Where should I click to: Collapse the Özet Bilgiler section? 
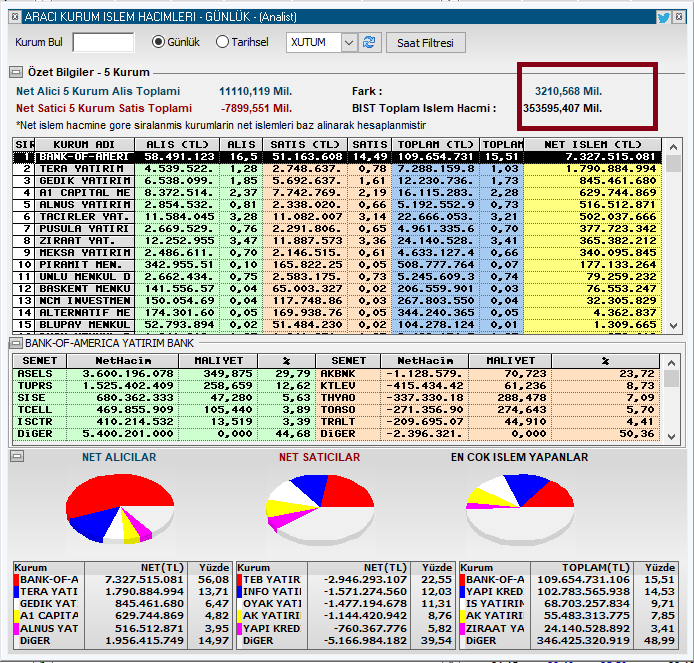pyautogui.click(x=16, y=72)
